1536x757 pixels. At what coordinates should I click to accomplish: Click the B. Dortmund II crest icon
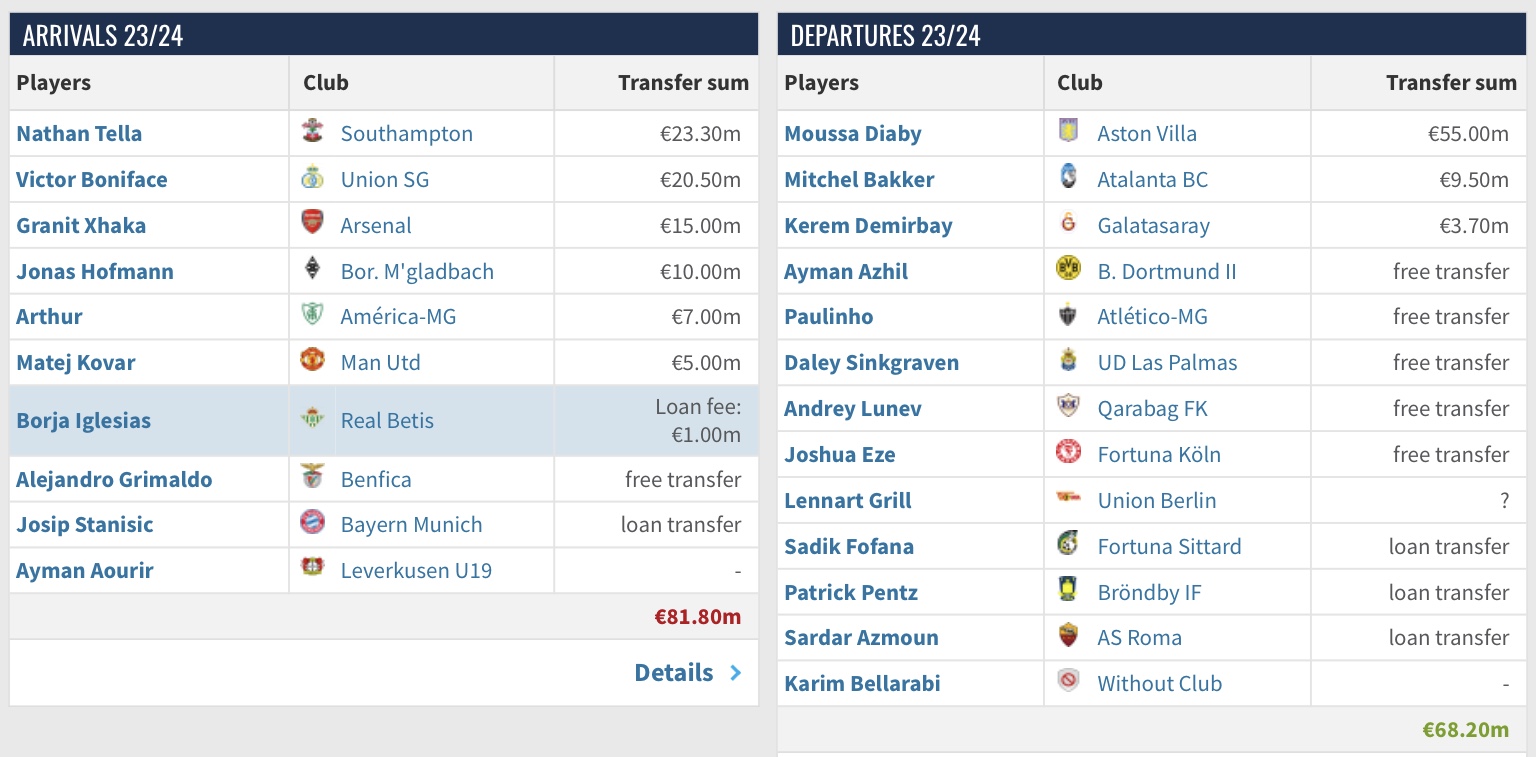click(x=1069, y=270)
